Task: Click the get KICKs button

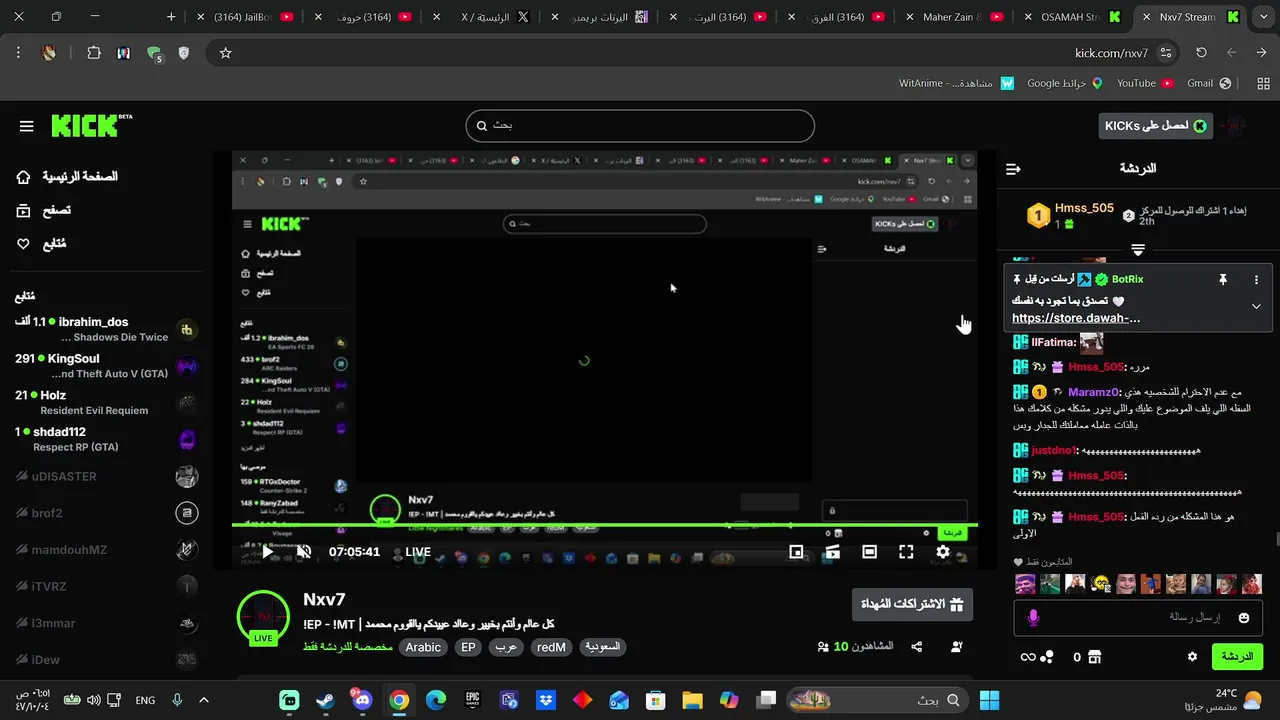Action: 1155,125
